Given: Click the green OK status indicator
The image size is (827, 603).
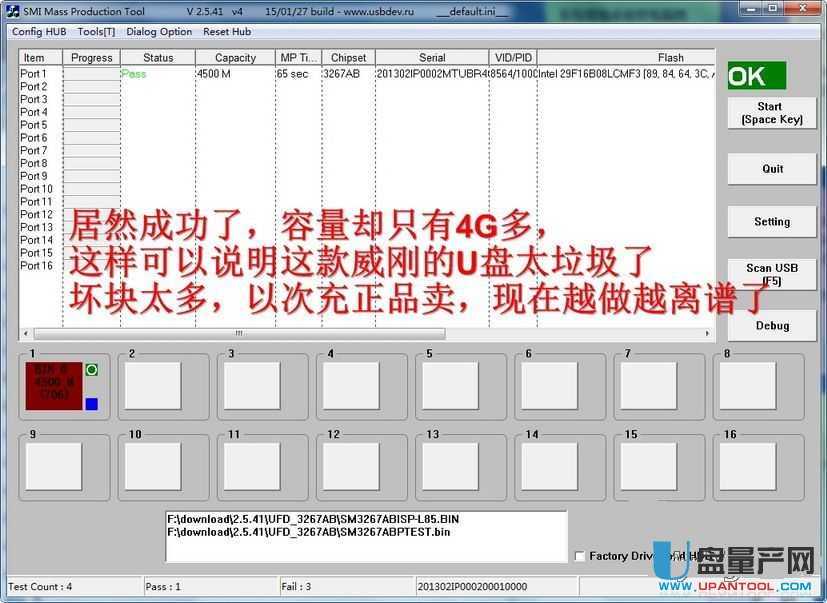Looking at the screenshot, I should click(756, 77).
